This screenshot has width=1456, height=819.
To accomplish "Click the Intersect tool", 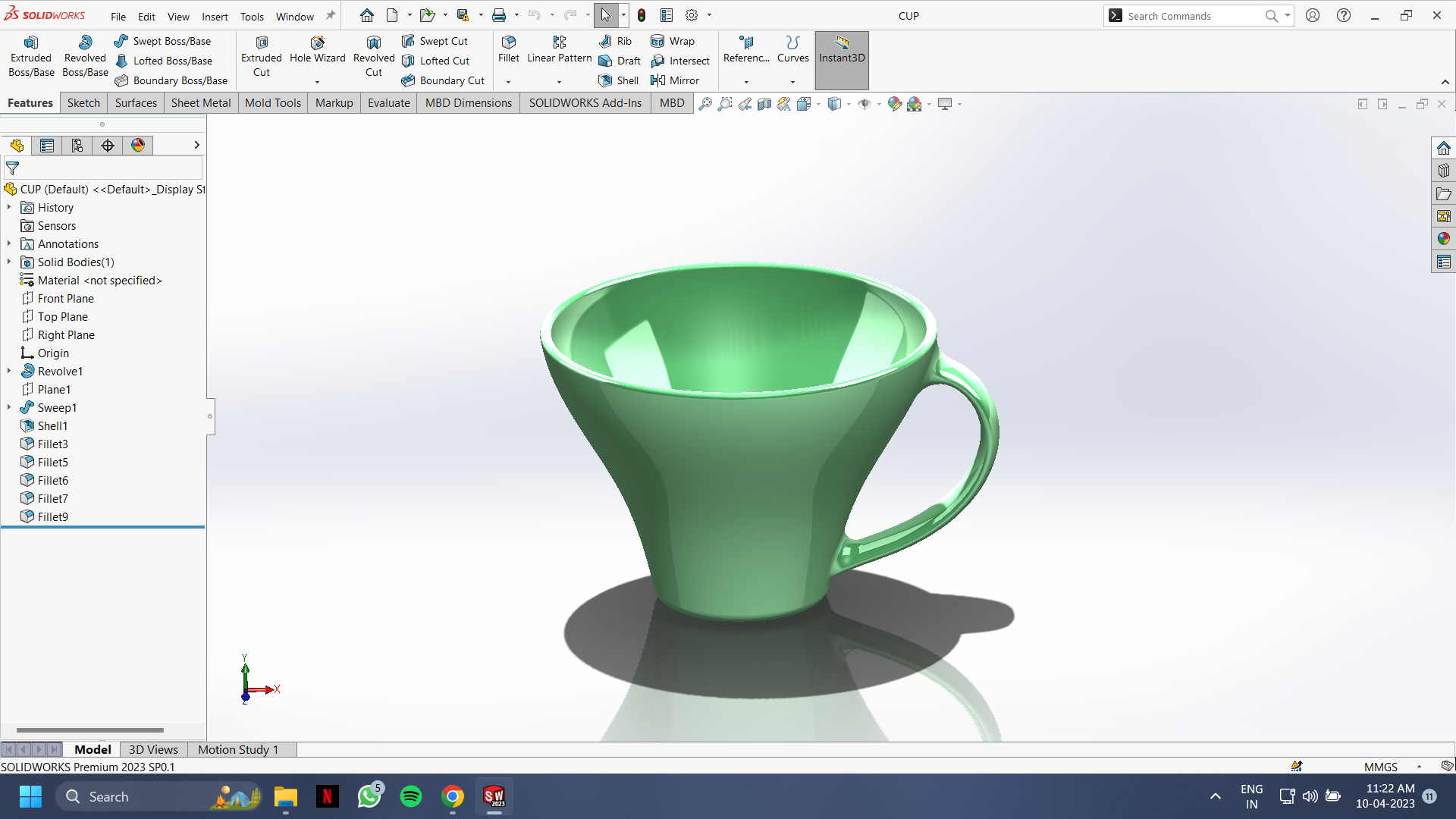I will (x=681, y=61).
